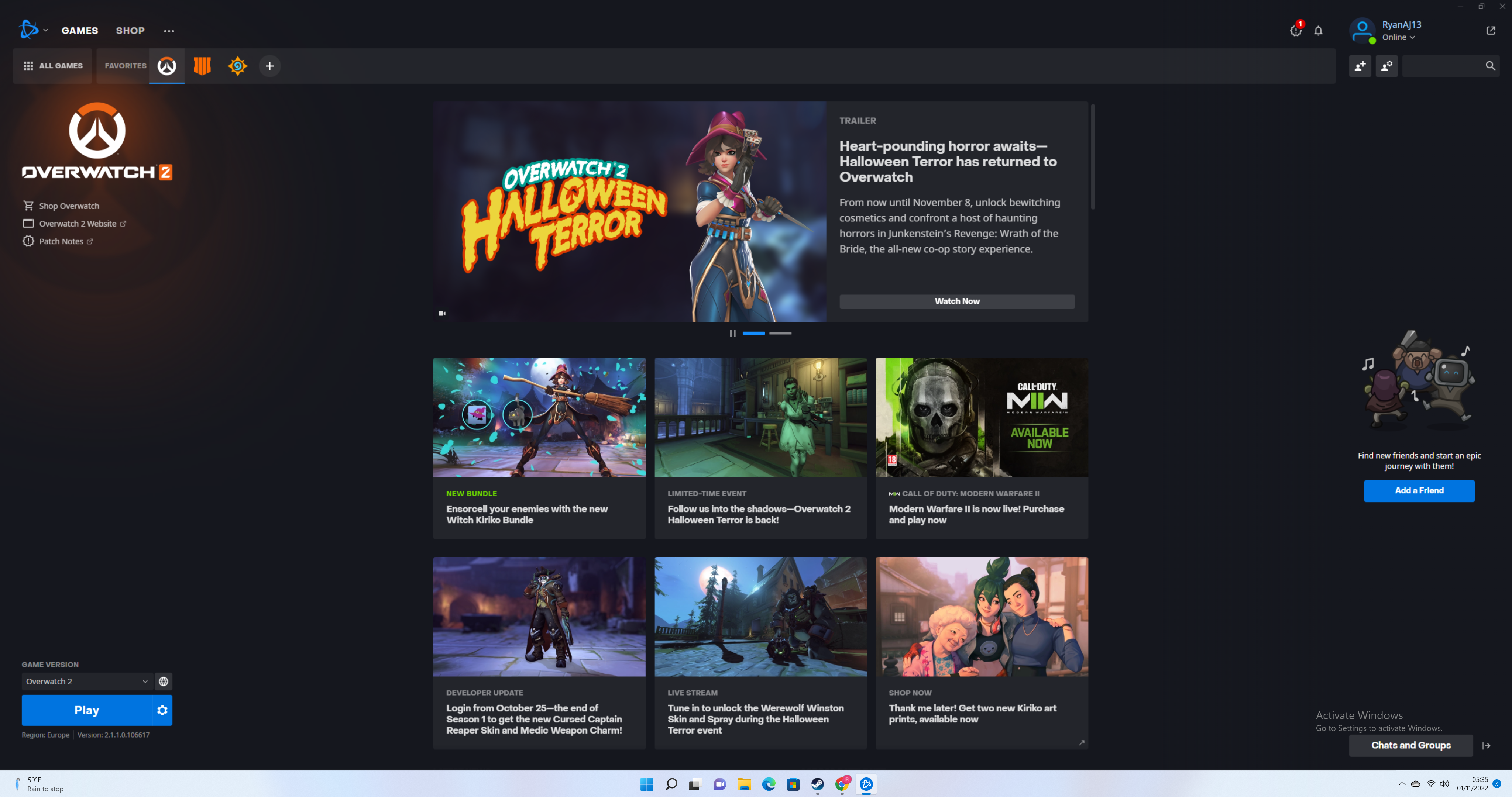
Task: Open the Overwatch 2 Website link
Action: click(75, 224)
